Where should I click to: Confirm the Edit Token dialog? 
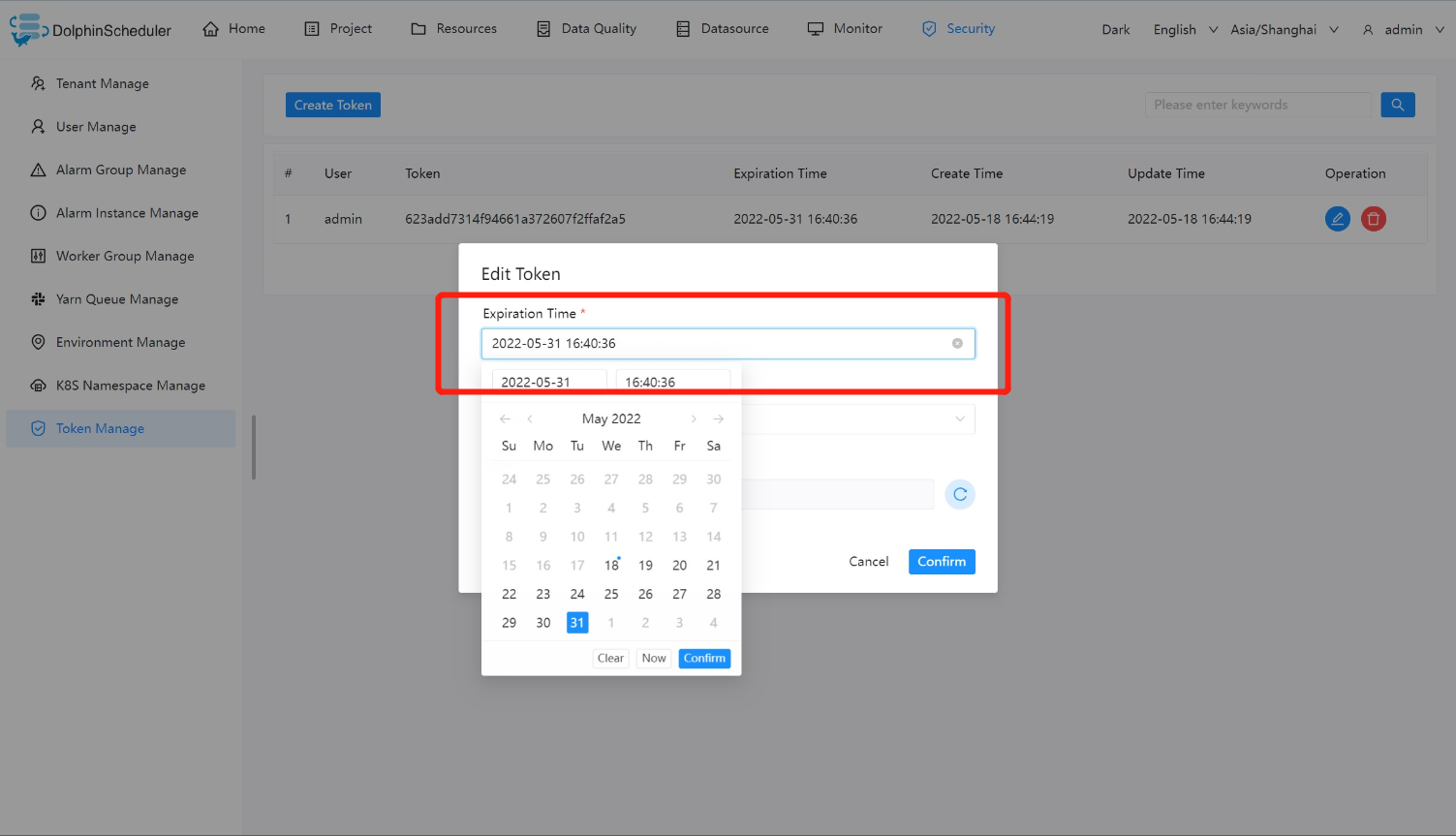(942, 561)
